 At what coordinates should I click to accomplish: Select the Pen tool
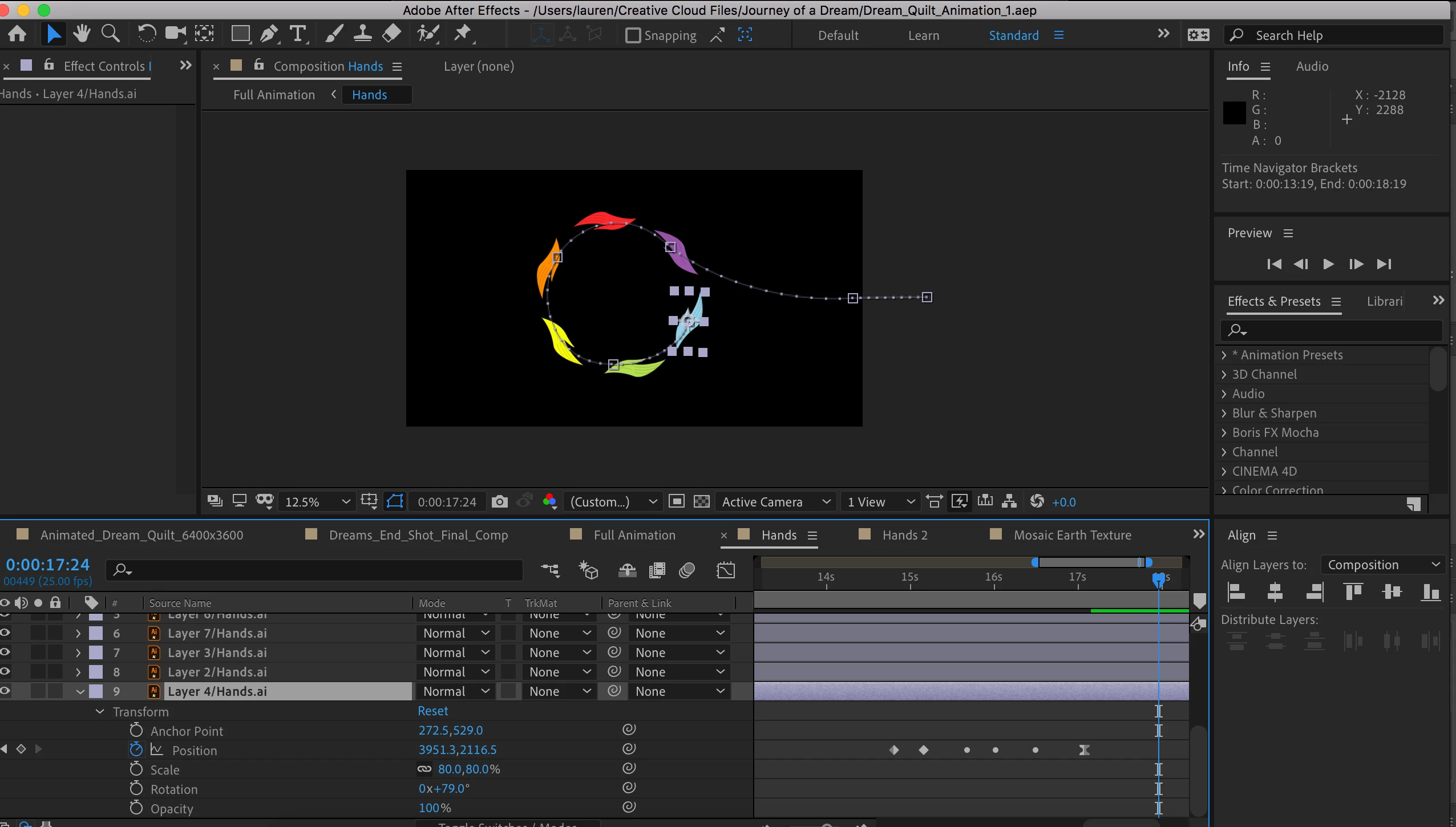coord(268,34)
